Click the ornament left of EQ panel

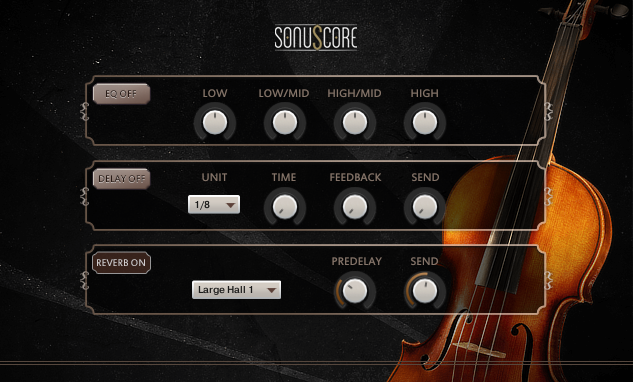[84, 111]
